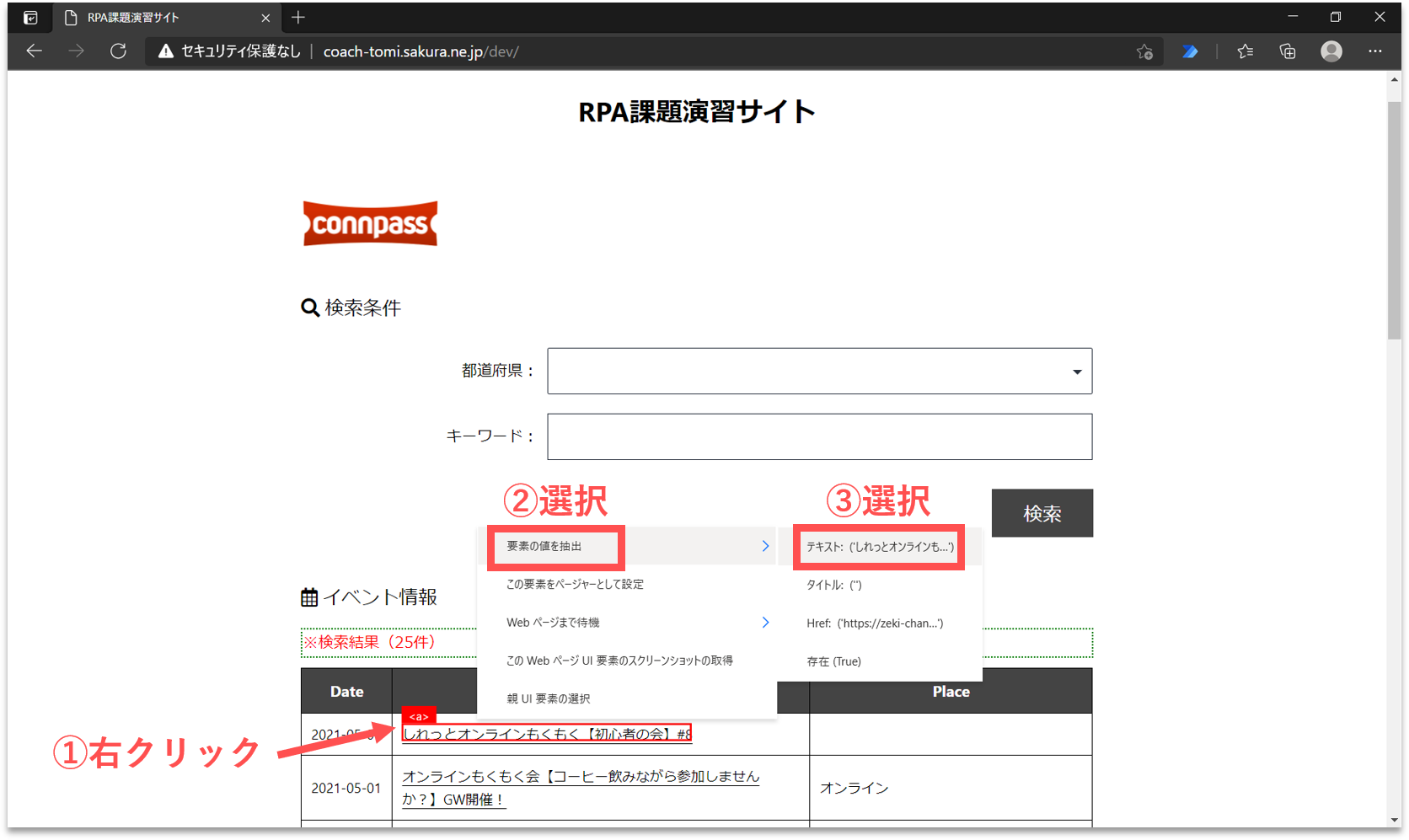Open the Favorites star list icon
This screenshot has width=1409, height=840.
[x=1246, y=51]
